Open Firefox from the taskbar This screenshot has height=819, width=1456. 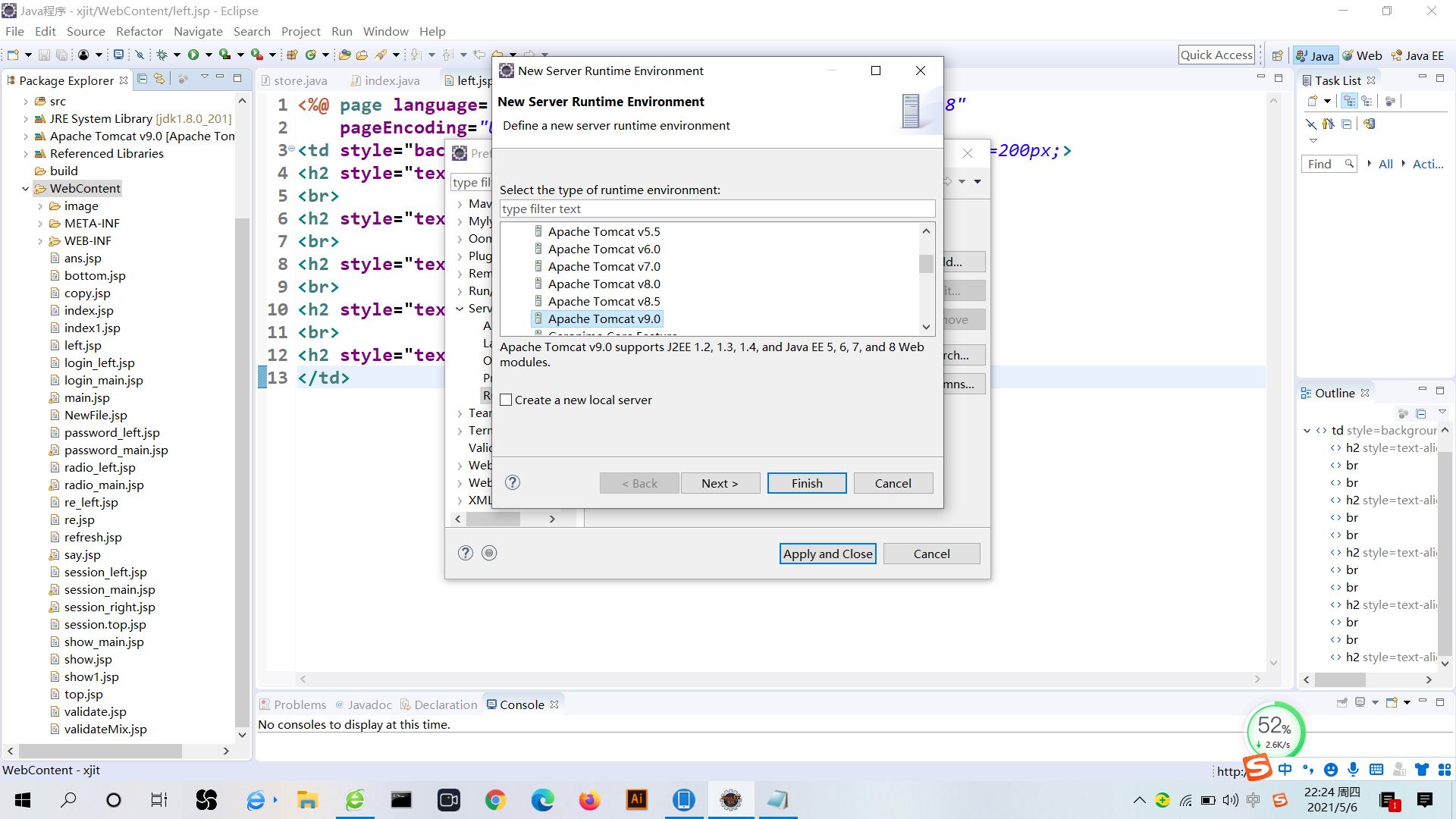point(589,800)
